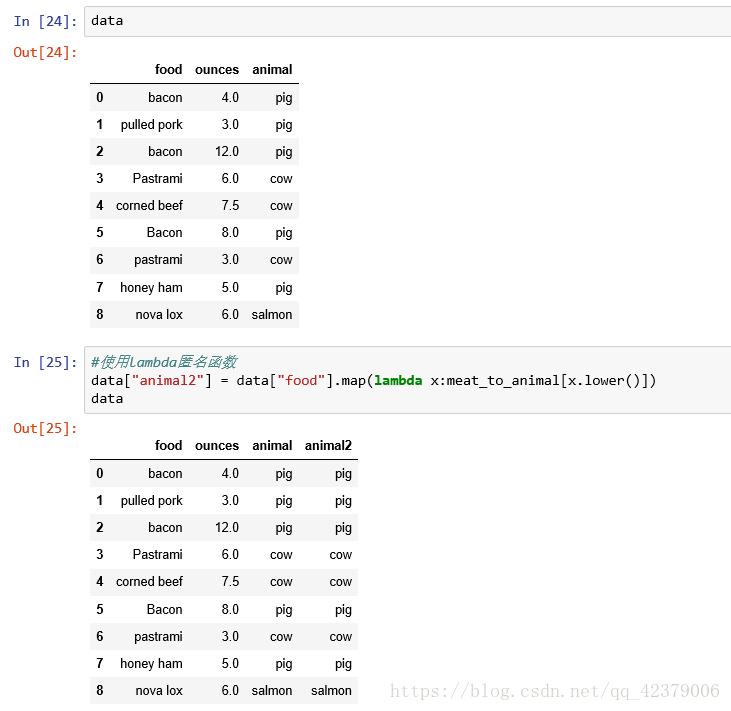The width and height of the screenshot is (731, 711).
Task: Click 'ounces' header in Out[24] table
Action: coord(217,69)
